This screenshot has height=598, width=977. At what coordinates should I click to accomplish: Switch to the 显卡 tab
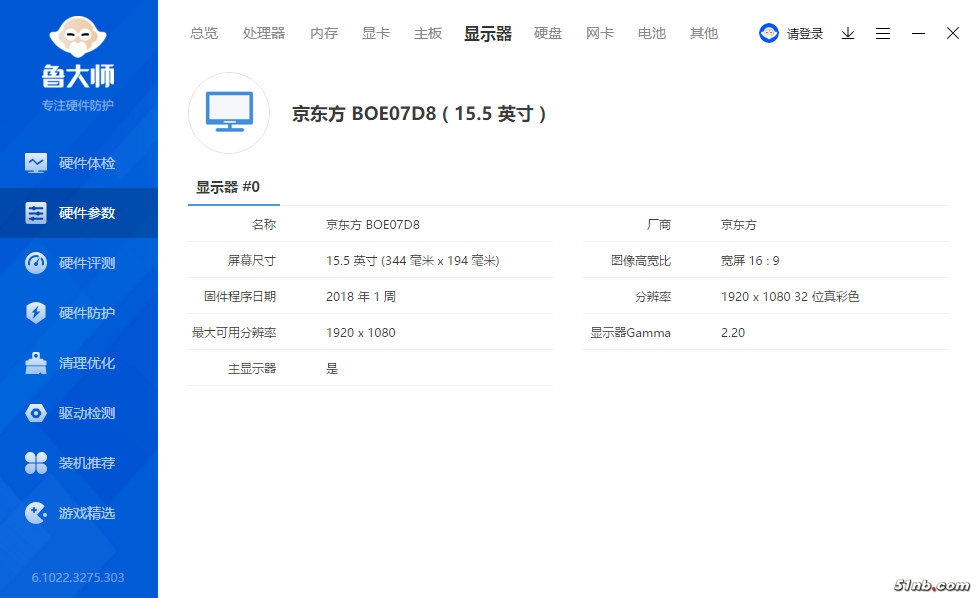pyautogui.click(x=376, y=33)
